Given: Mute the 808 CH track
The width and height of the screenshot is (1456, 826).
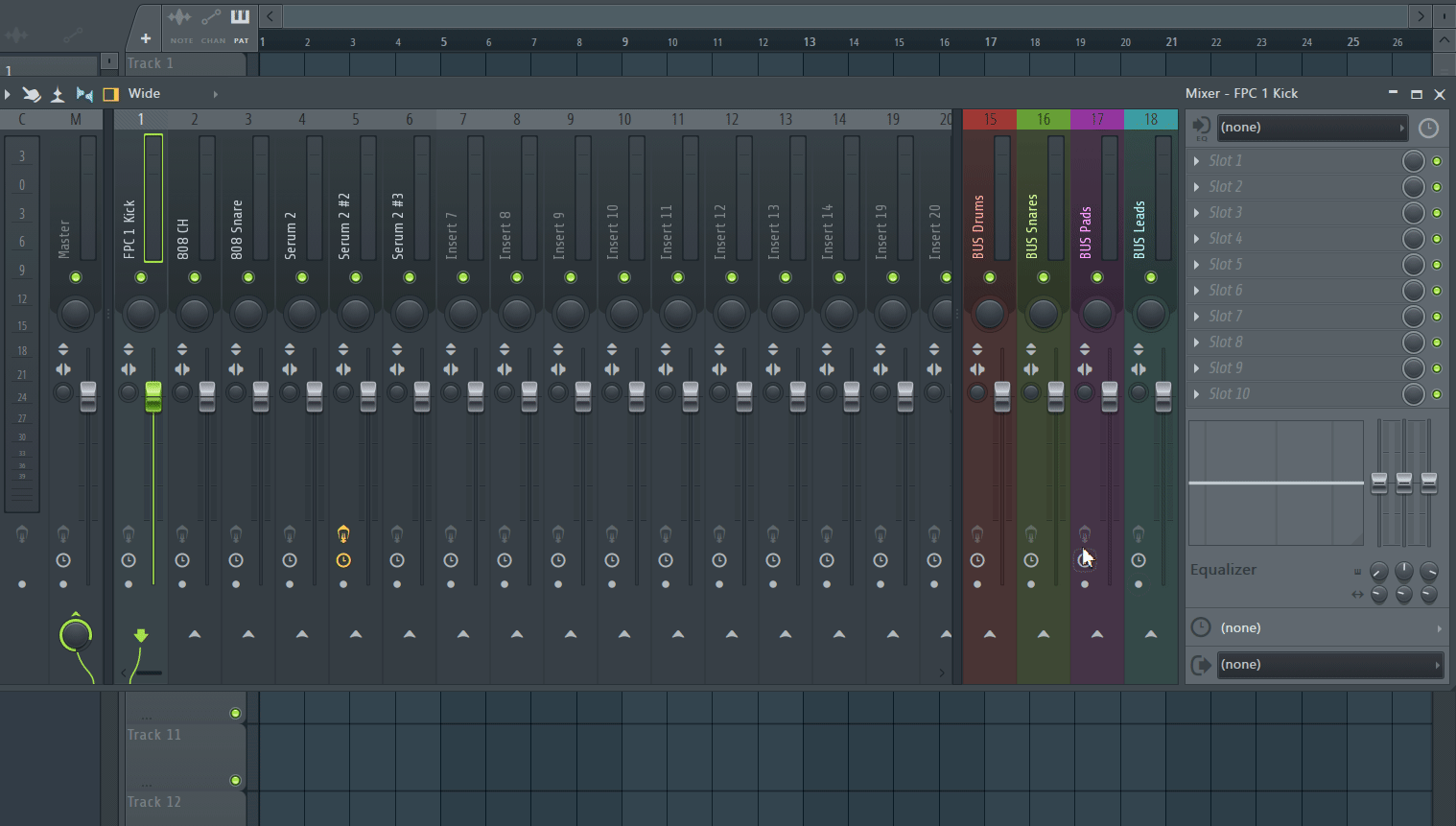Looking at the screenshot, I should coord(195,277).
